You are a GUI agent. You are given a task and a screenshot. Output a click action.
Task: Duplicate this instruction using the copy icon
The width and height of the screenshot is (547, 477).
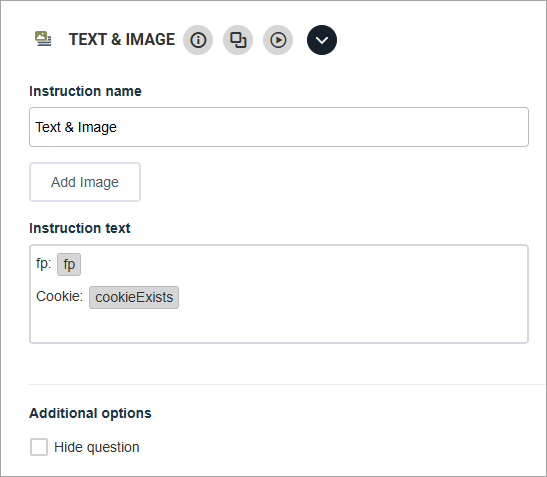(238, 40)
